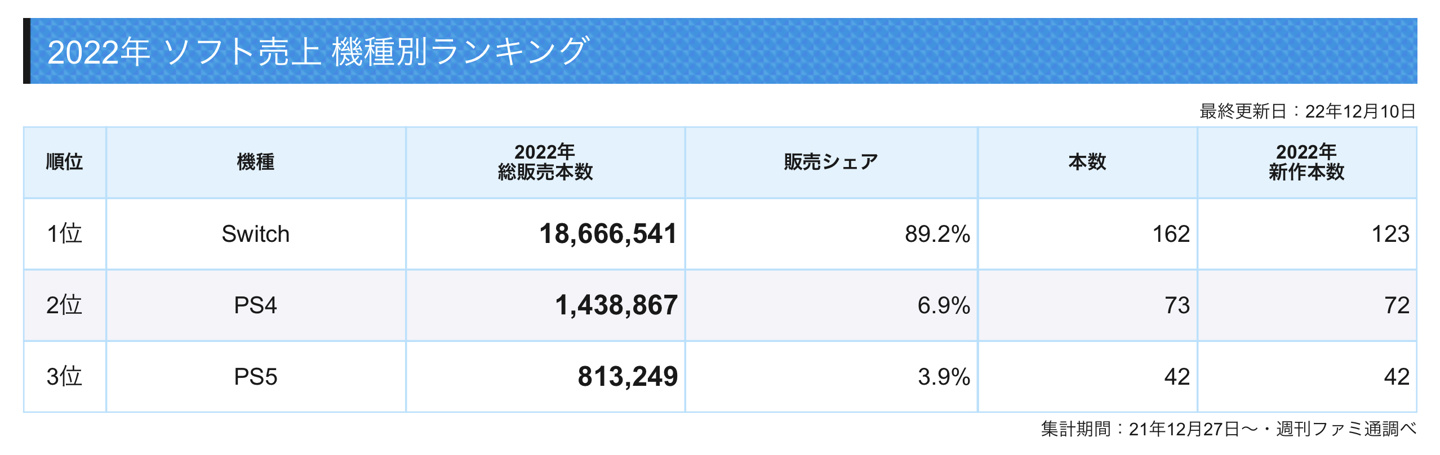Click the 2022年 総販売本数 column header

click(545, 162)
